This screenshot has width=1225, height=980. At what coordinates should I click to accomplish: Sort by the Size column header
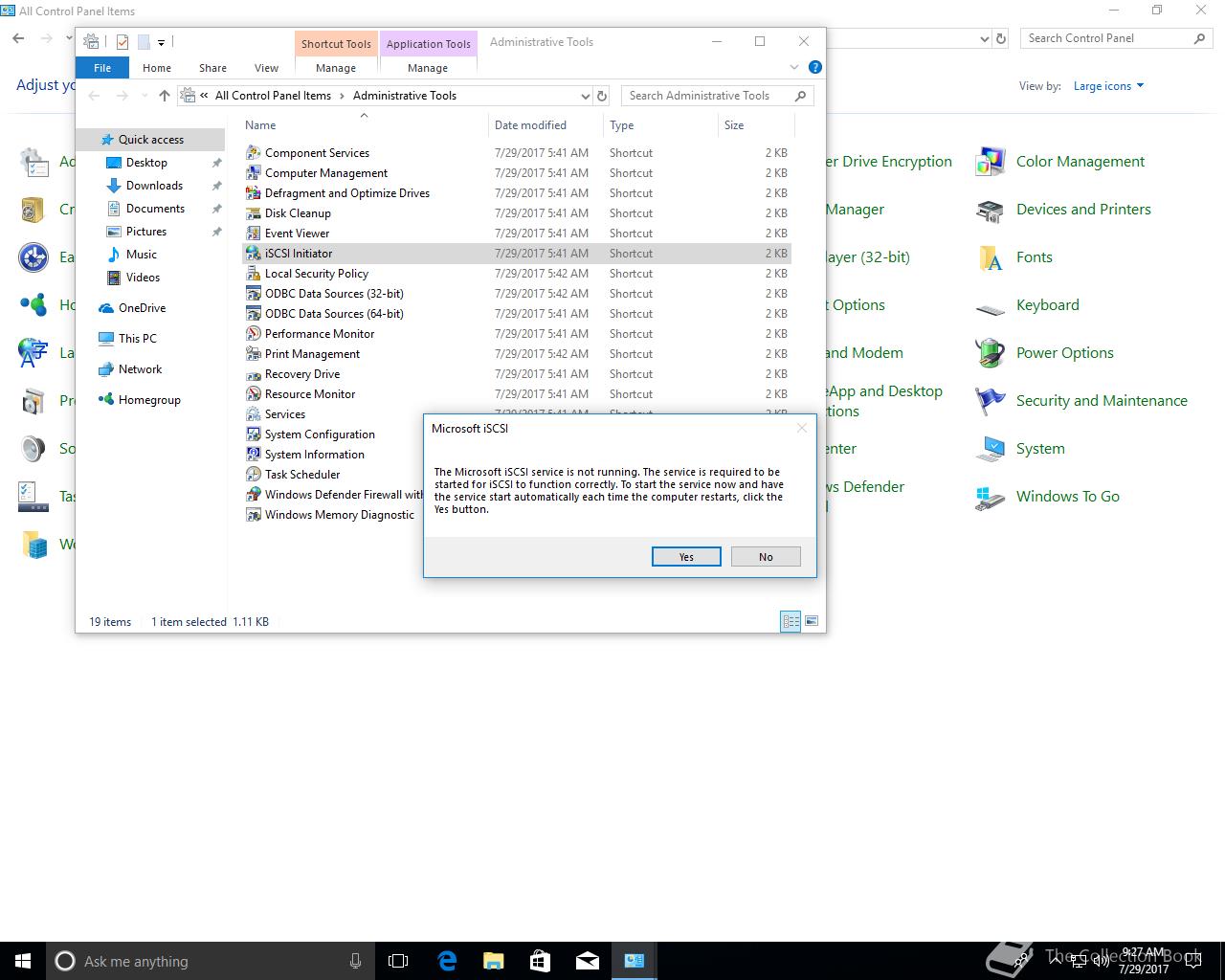pos(756,125)
